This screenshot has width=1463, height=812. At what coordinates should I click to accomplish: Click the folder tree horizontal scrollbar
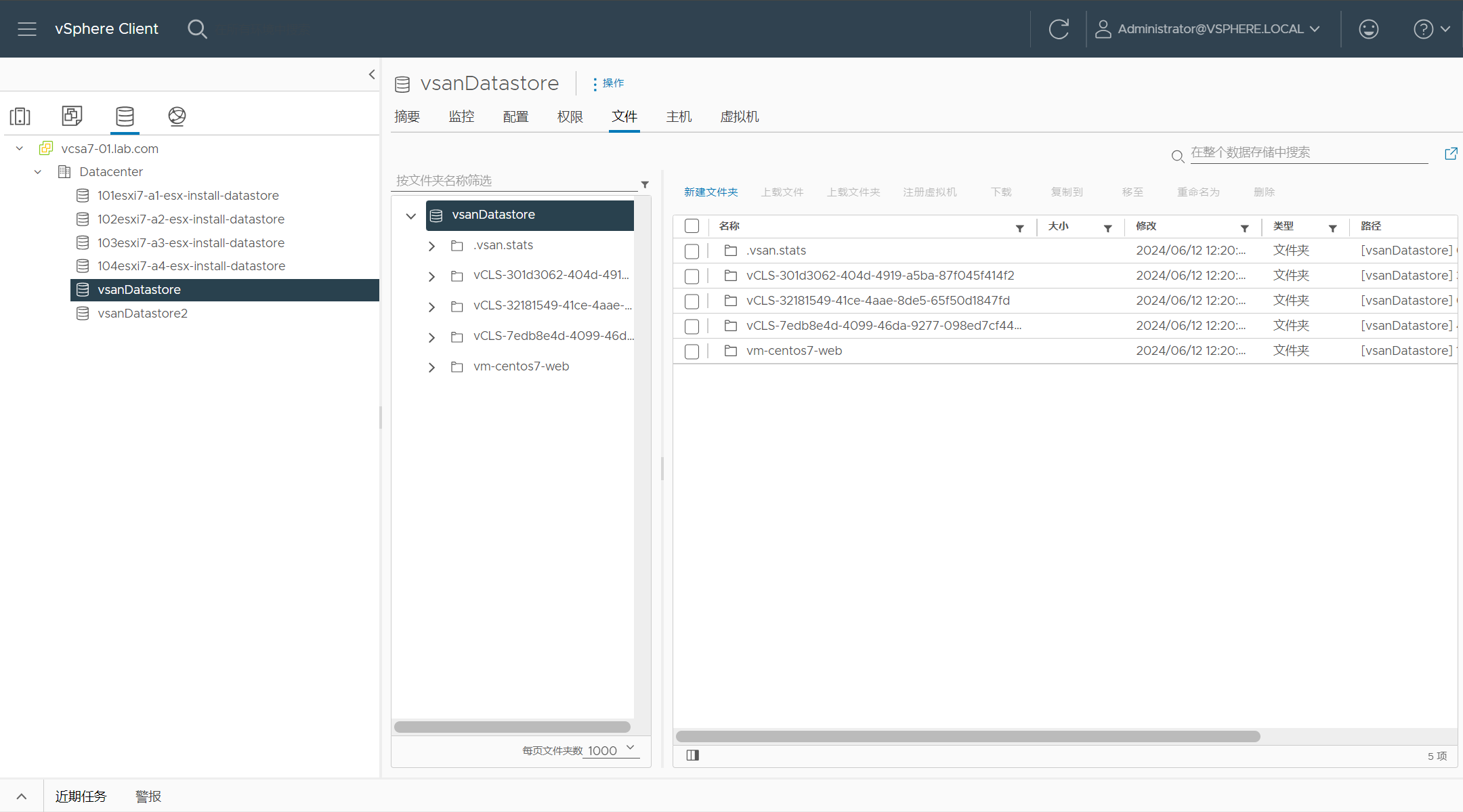click(512, 727)
